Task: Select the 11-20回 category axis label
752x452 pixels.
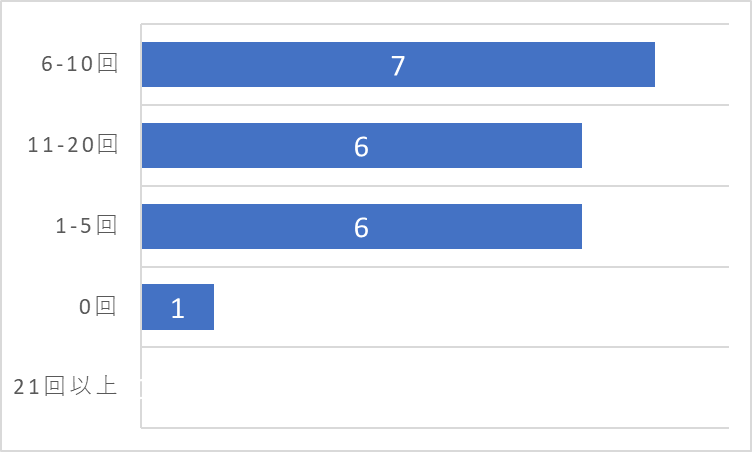Action: pos(72,144)
